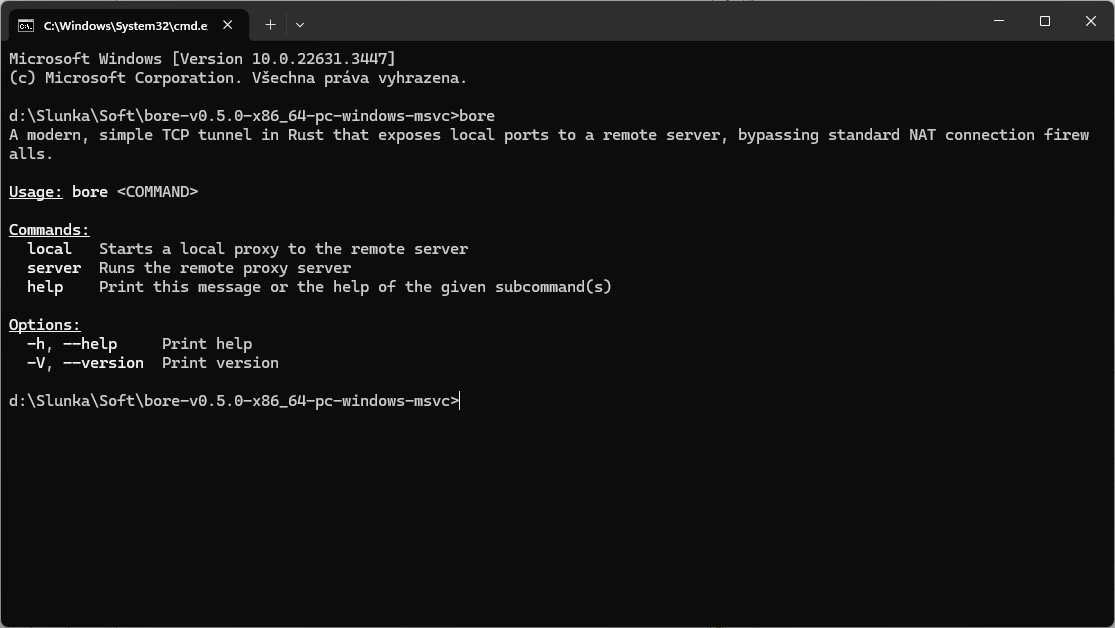1115x628 pixels.
Task: Click the underlined "Options:" heading
Action: click(45, 325)
